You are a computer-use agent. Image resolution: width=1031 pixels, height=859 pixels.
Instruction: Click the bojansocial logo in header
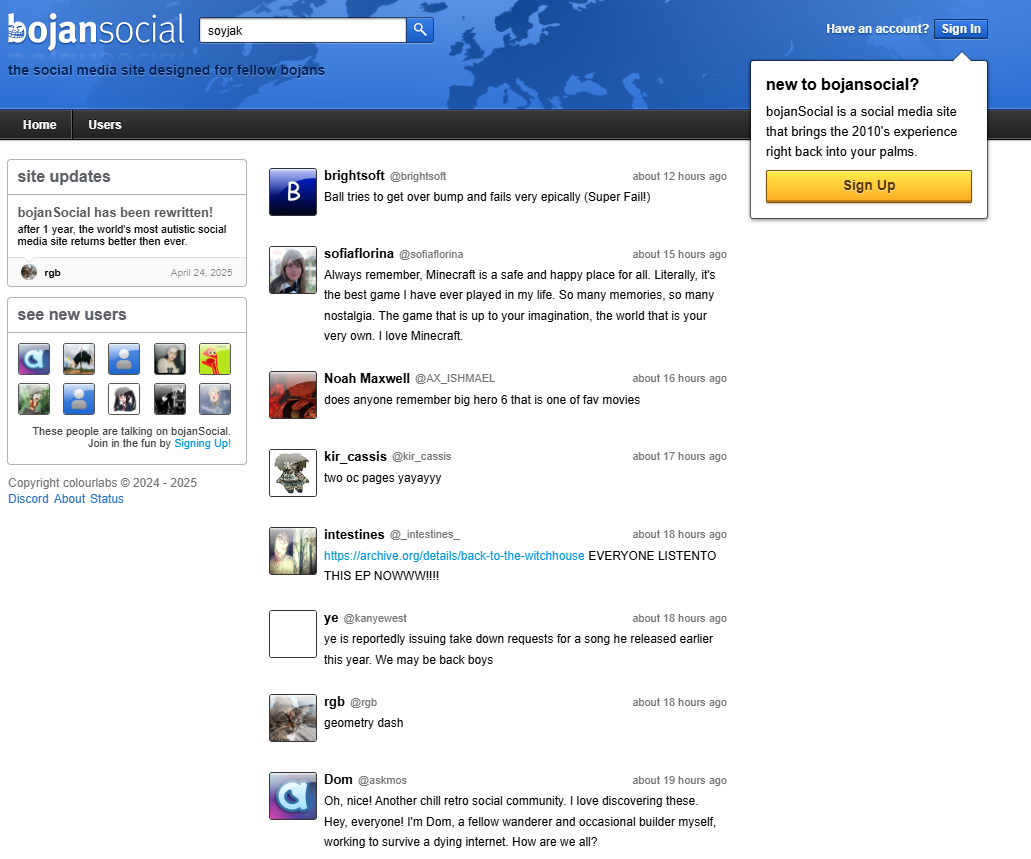[x=96, y=30]
